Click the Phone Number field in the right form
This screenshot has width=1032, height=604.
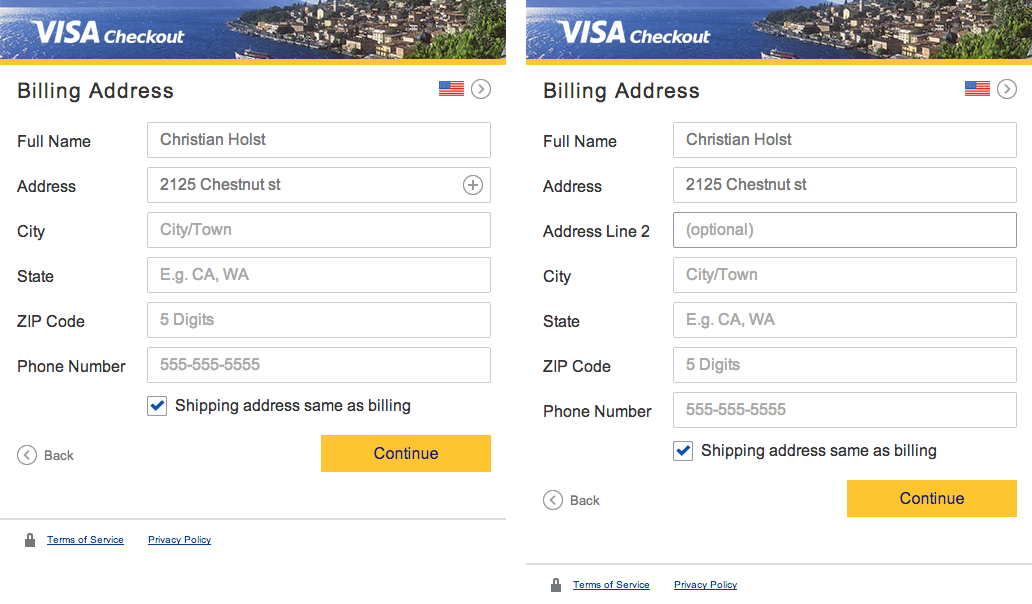tap(844, 410)
